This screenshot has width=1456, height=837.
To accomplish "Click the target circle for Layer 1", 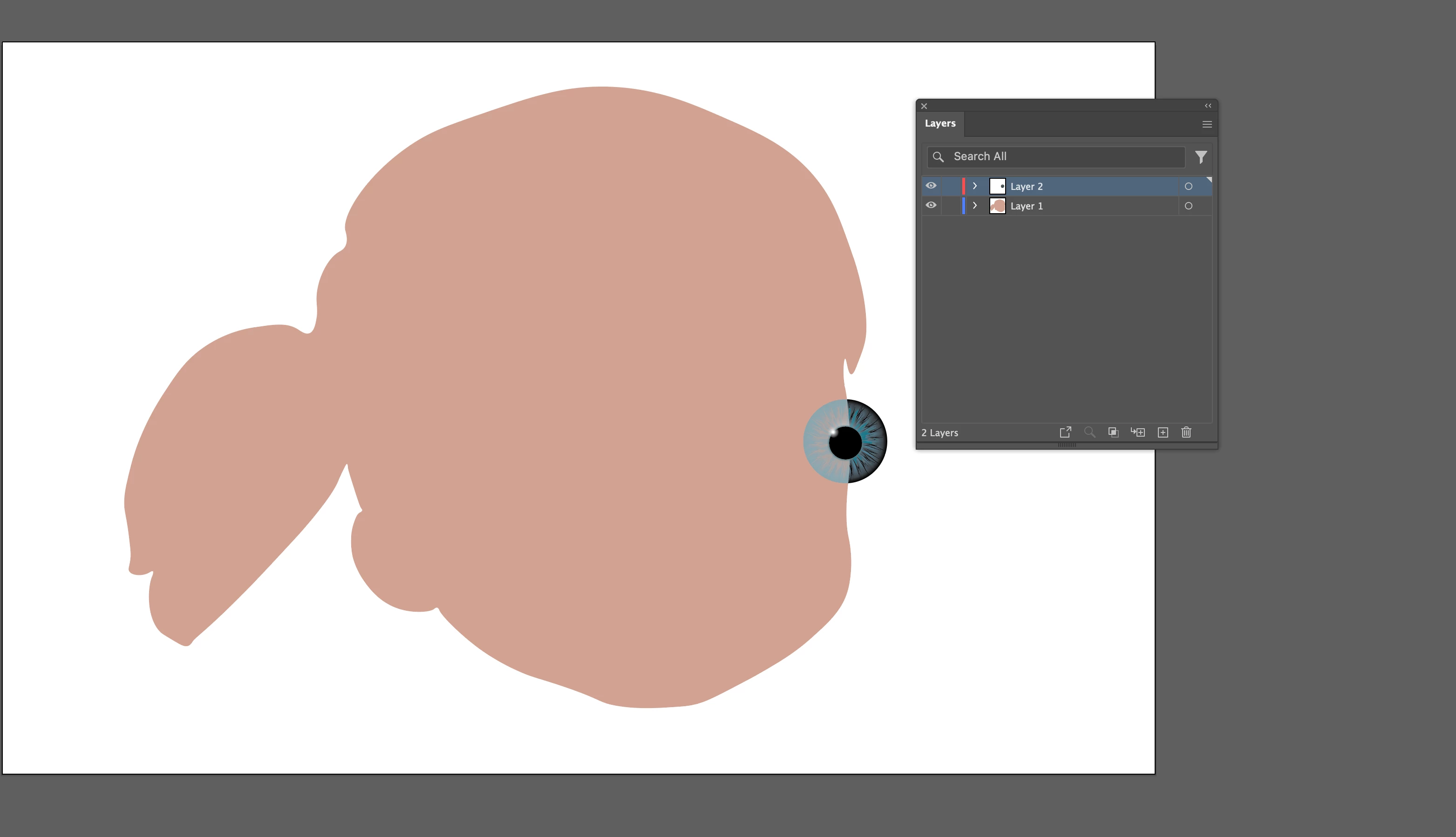I will (x=1189, y=206).
